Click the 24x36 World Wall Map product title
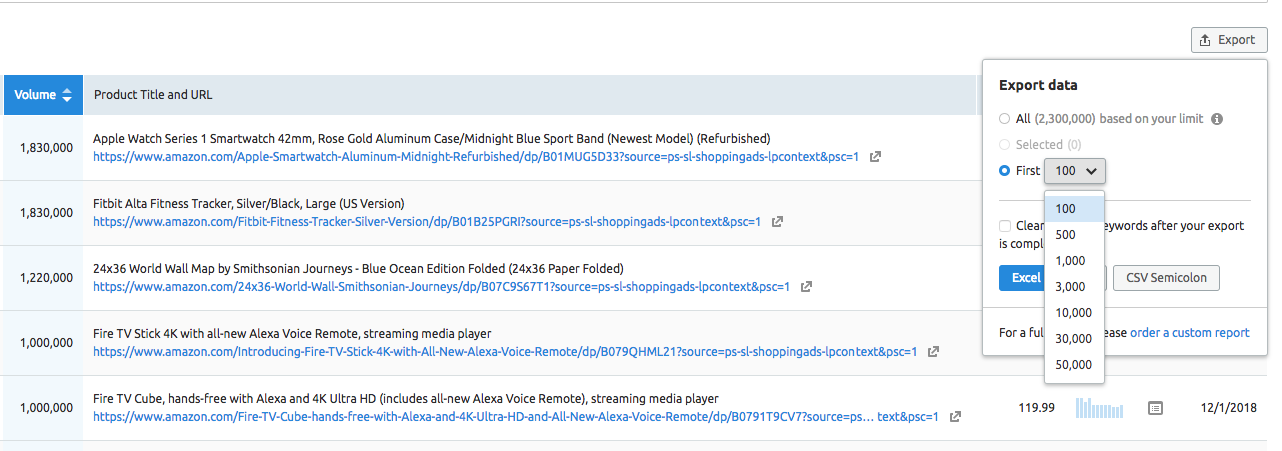 click(358, 268)
